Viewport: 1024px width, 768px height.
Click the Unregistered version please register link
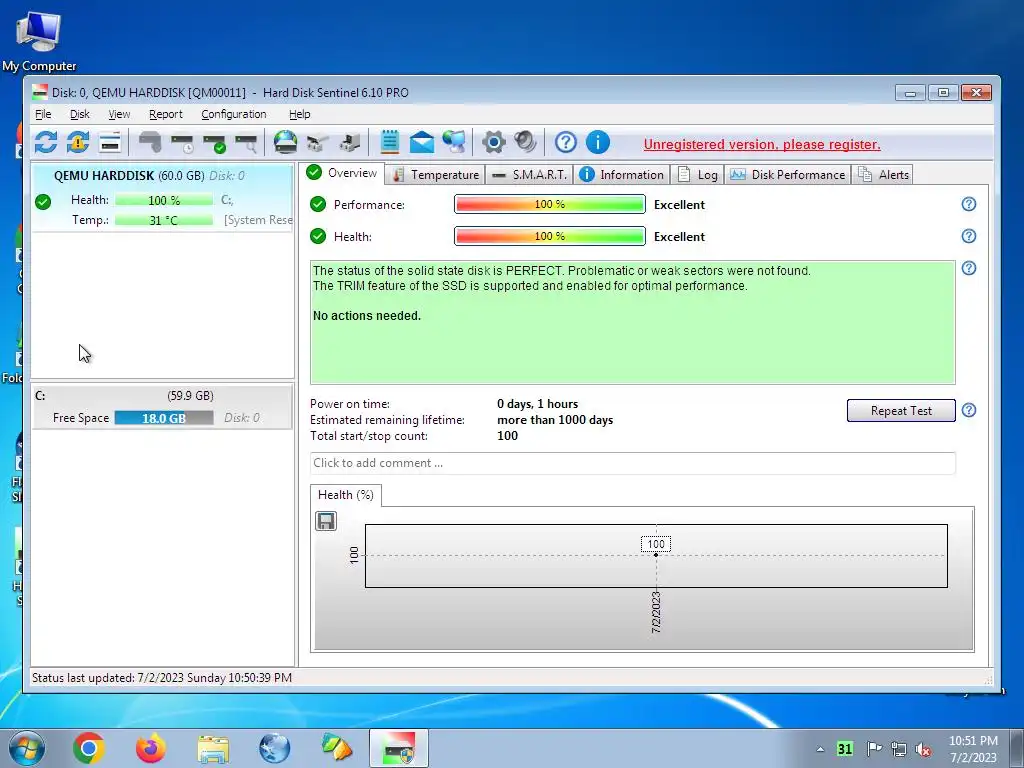[761, 144]
